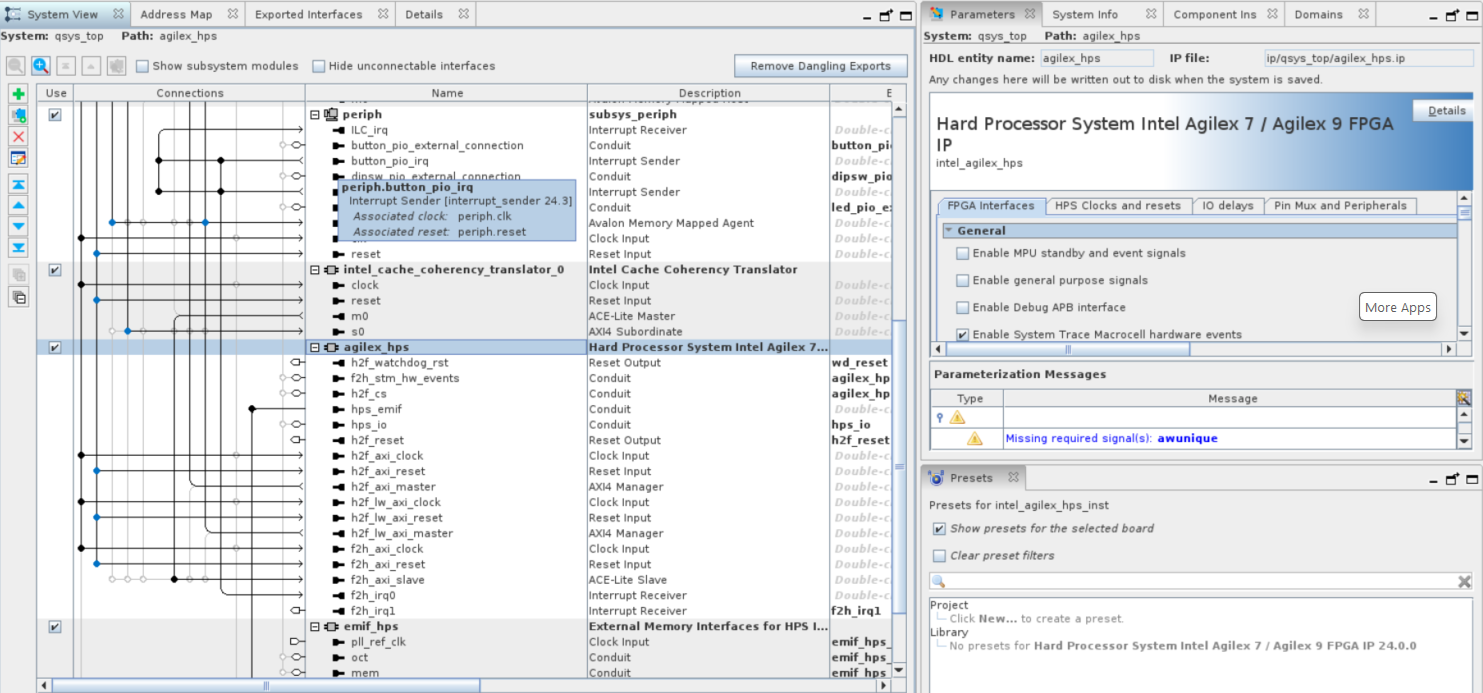Enable Show subsystem modules checkbox
The image size is (1483, 693).
[143, 66]
